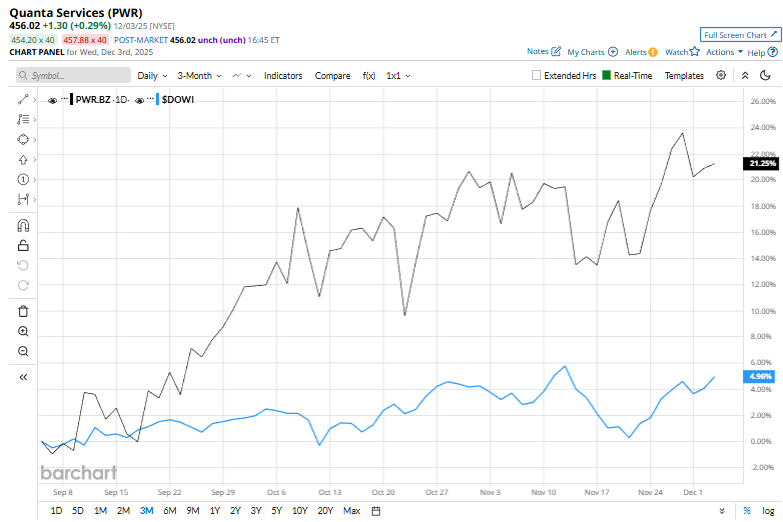Select the 5Y time range
The width and height of the screenshot is (783, 522).
click(x=277, y=511)
